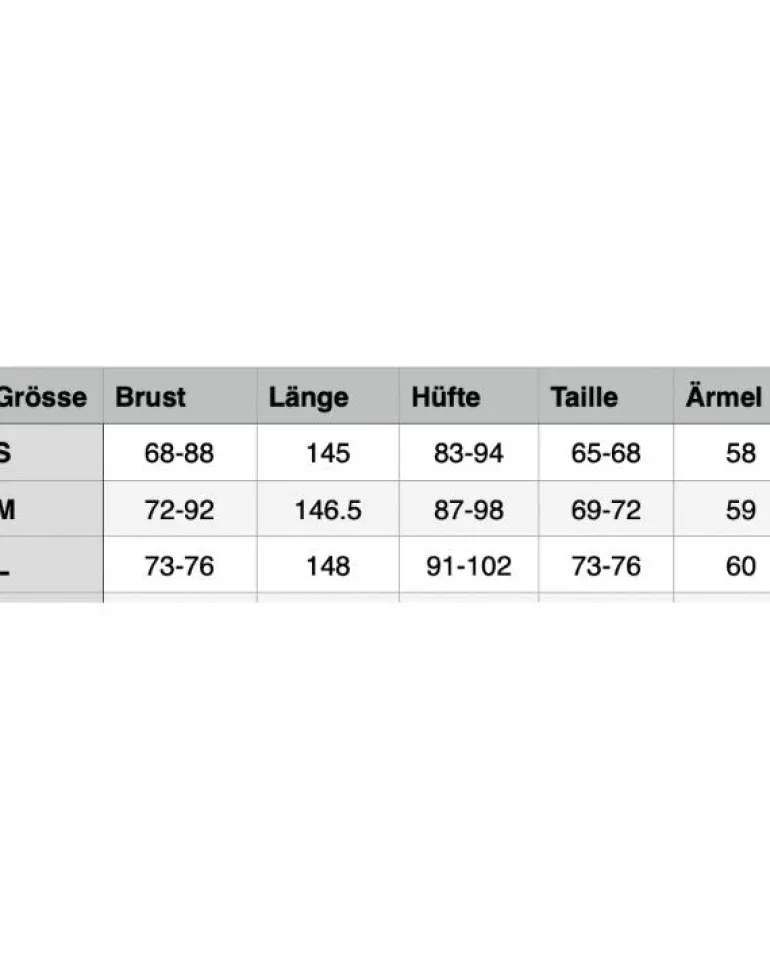Image resolution: width=770 pixels, height=964 pixels.
Task: Click the Hüfte cell 87-98
Action: coord(469,510)
